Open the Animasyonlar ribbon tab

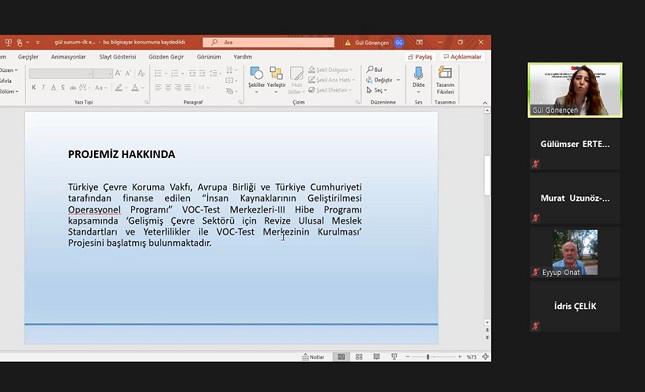68,57
